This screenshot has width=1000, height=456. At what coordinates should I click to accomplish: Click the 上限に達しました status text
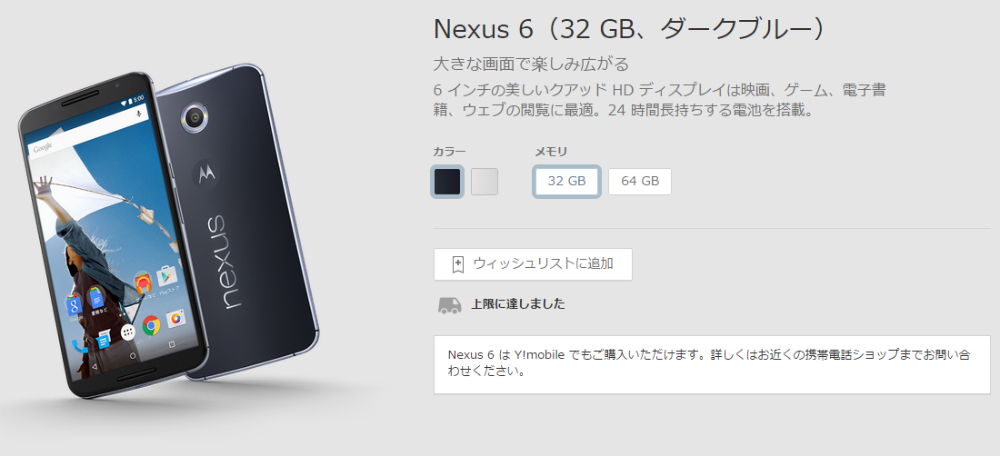coord(518,304)
